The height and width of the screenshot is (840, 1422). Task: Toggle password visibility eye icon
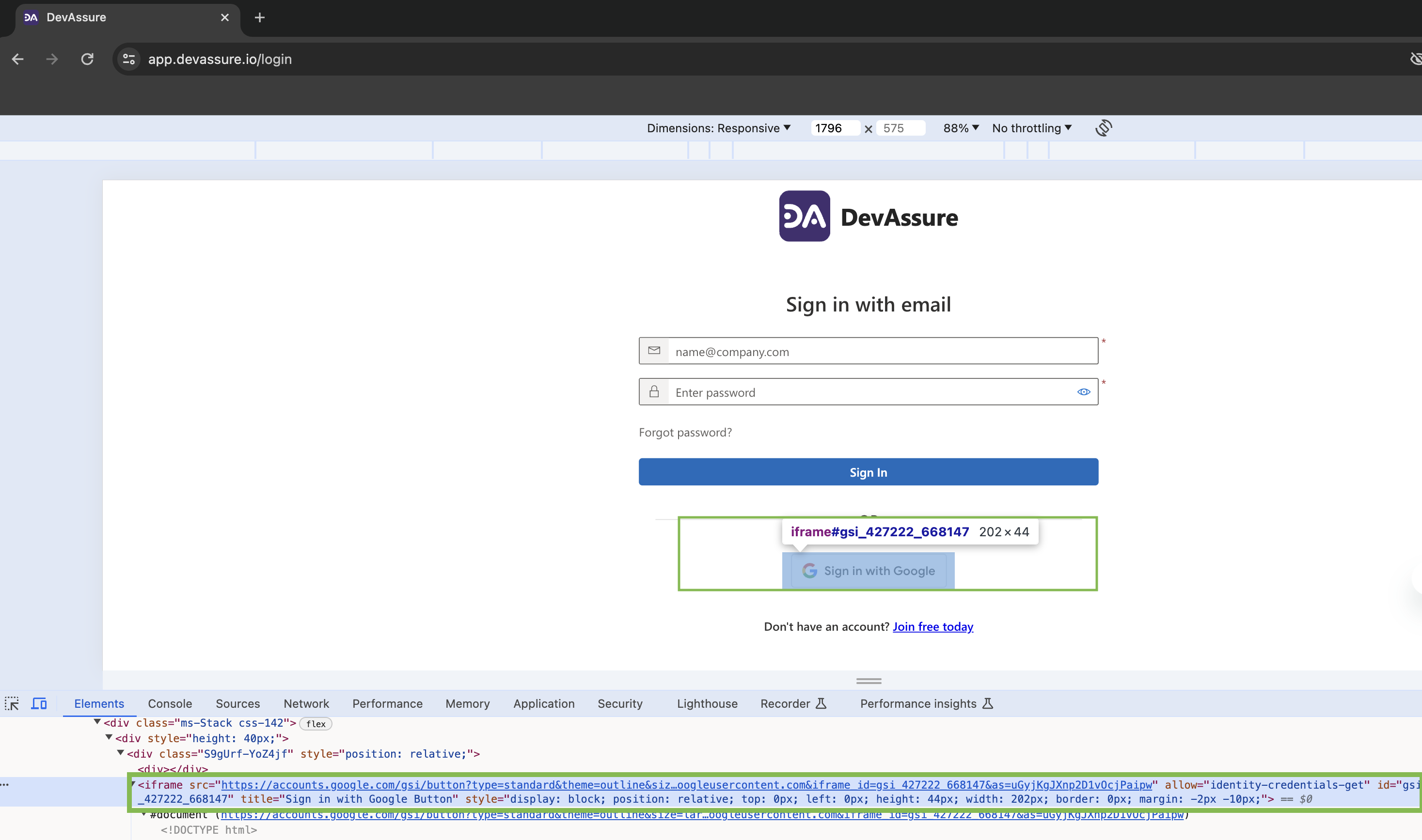tap(1083, 392)
